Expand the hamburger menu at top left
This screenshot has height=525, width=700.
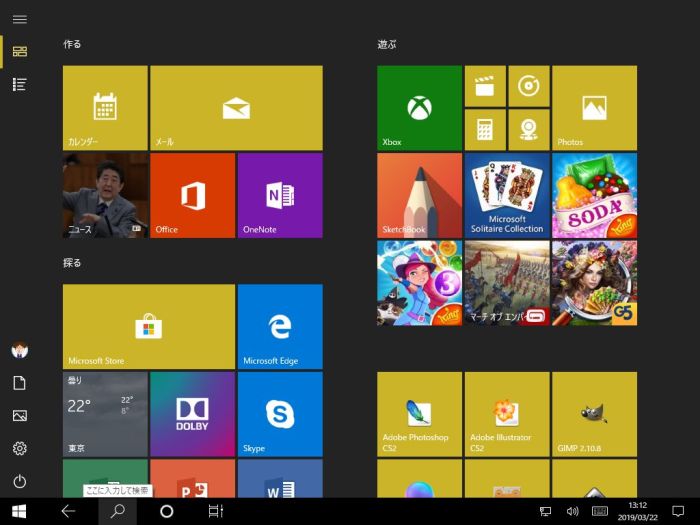[19, 19]
